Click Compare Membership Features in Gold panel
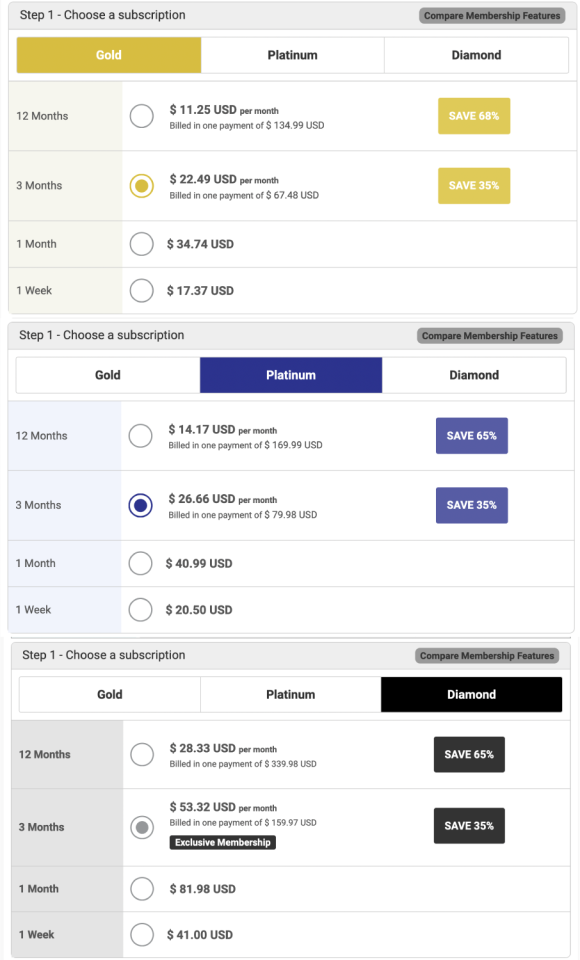The width and height of the screenshot is (580, 960). (492, 16)
